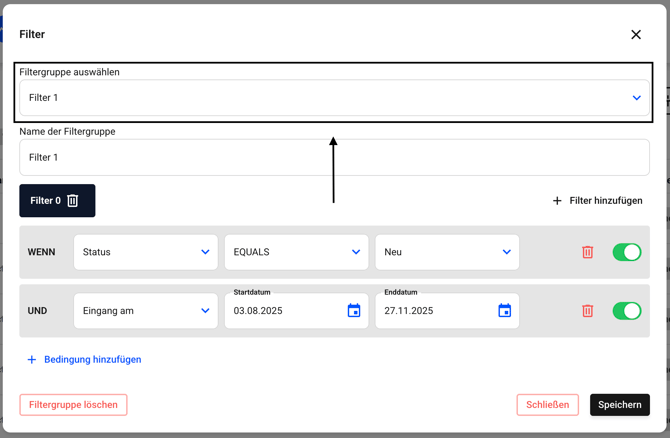670x438 pixels.
Task: Click Filtergruppe löschen button
Action: click(73, 405)
